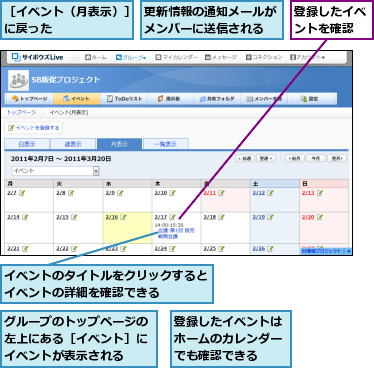This screenshot has height=368, width=374.
Task: Add an event via the 2/20 edit icon
Action: point(320,217)
